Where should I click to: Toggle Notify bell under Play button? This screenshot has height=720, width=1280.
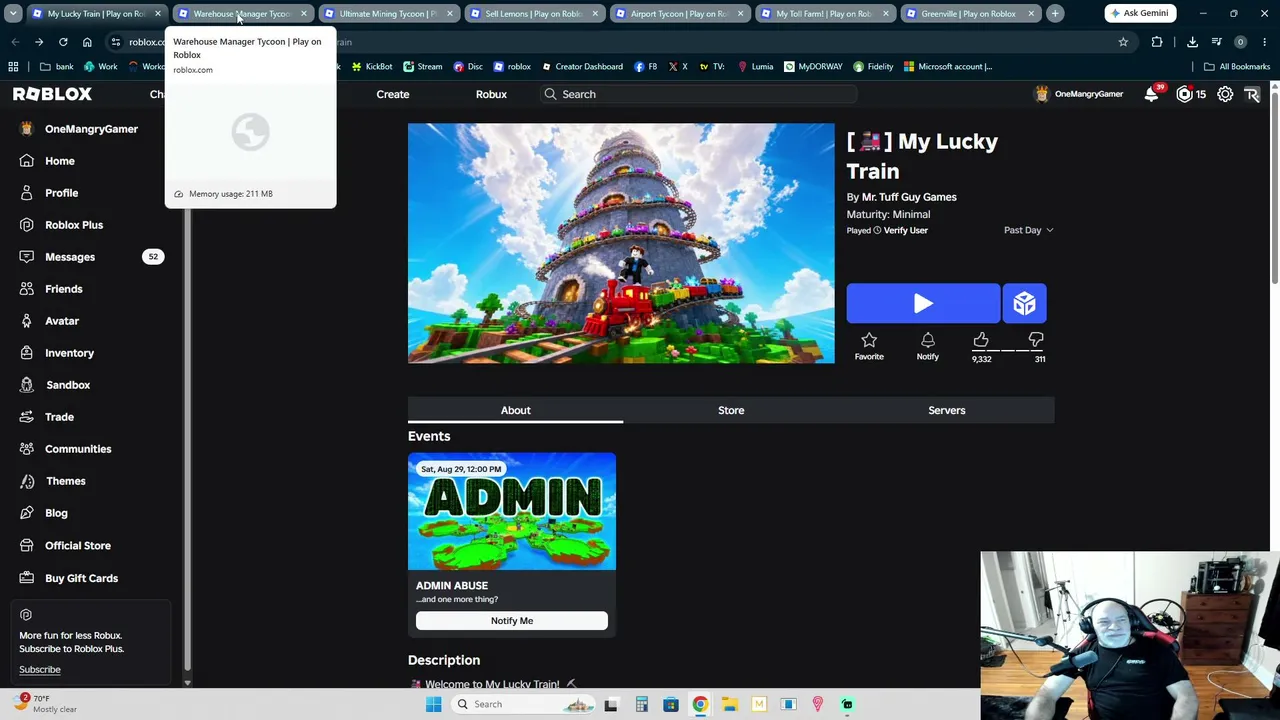(927, 345)
